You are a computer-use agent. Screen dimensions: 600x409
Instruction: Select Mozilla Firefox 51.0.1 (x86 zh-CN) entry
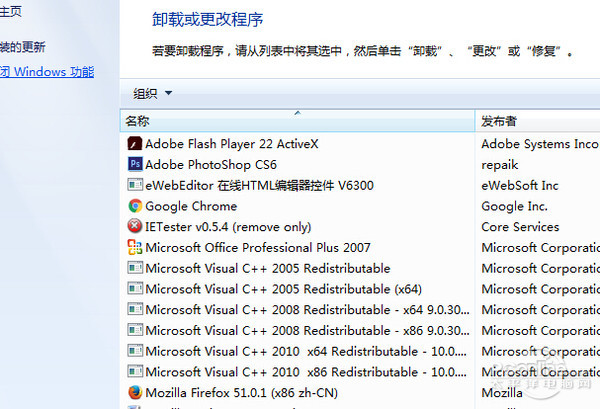click(x=241, y=392)
